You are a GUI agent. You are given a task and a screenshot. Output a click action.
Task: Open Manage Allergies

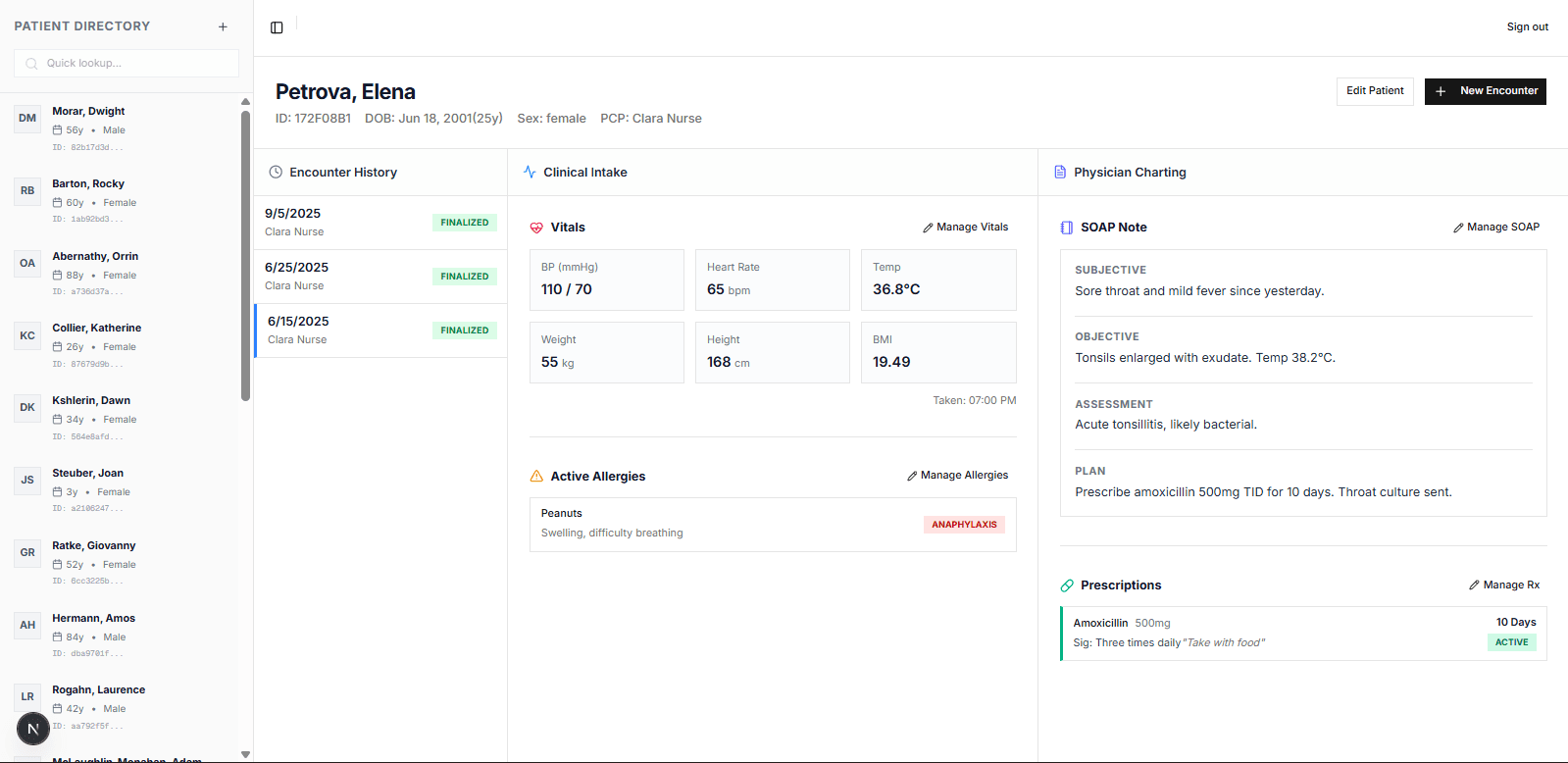(957, 475)
